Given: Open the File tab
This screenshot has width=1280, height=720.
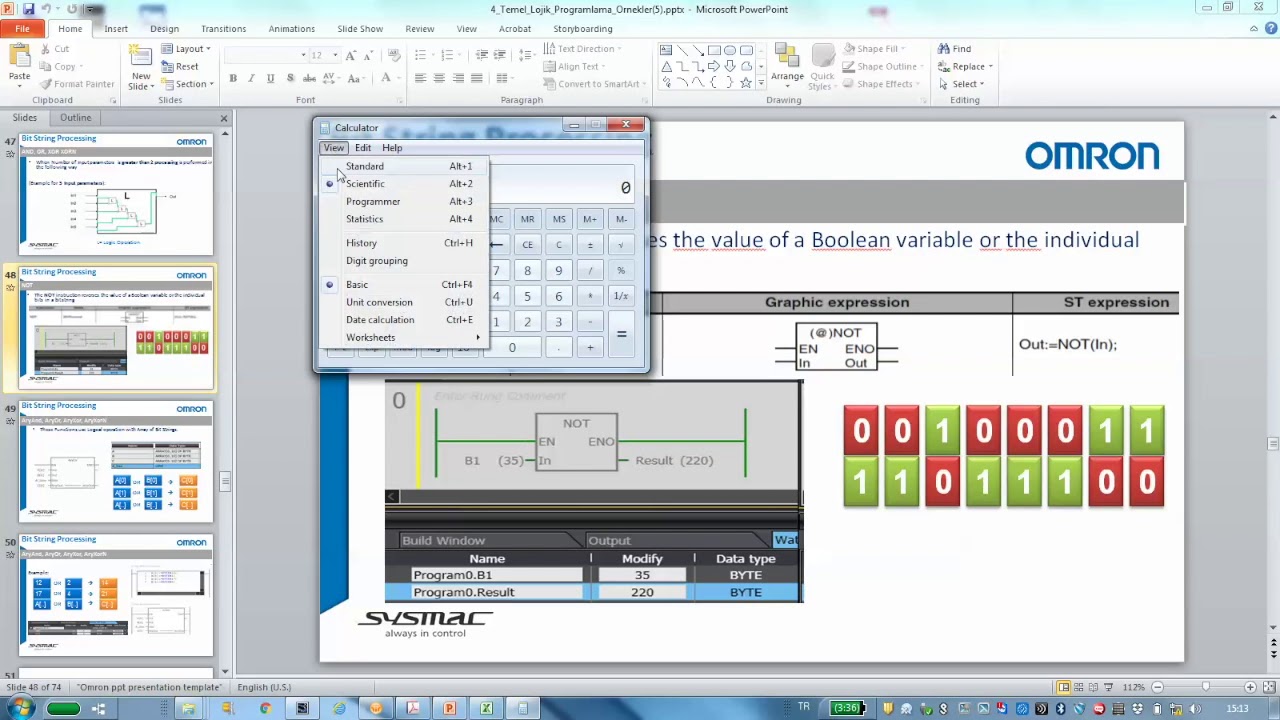Looking at the screenshot, I should (21, 29).
